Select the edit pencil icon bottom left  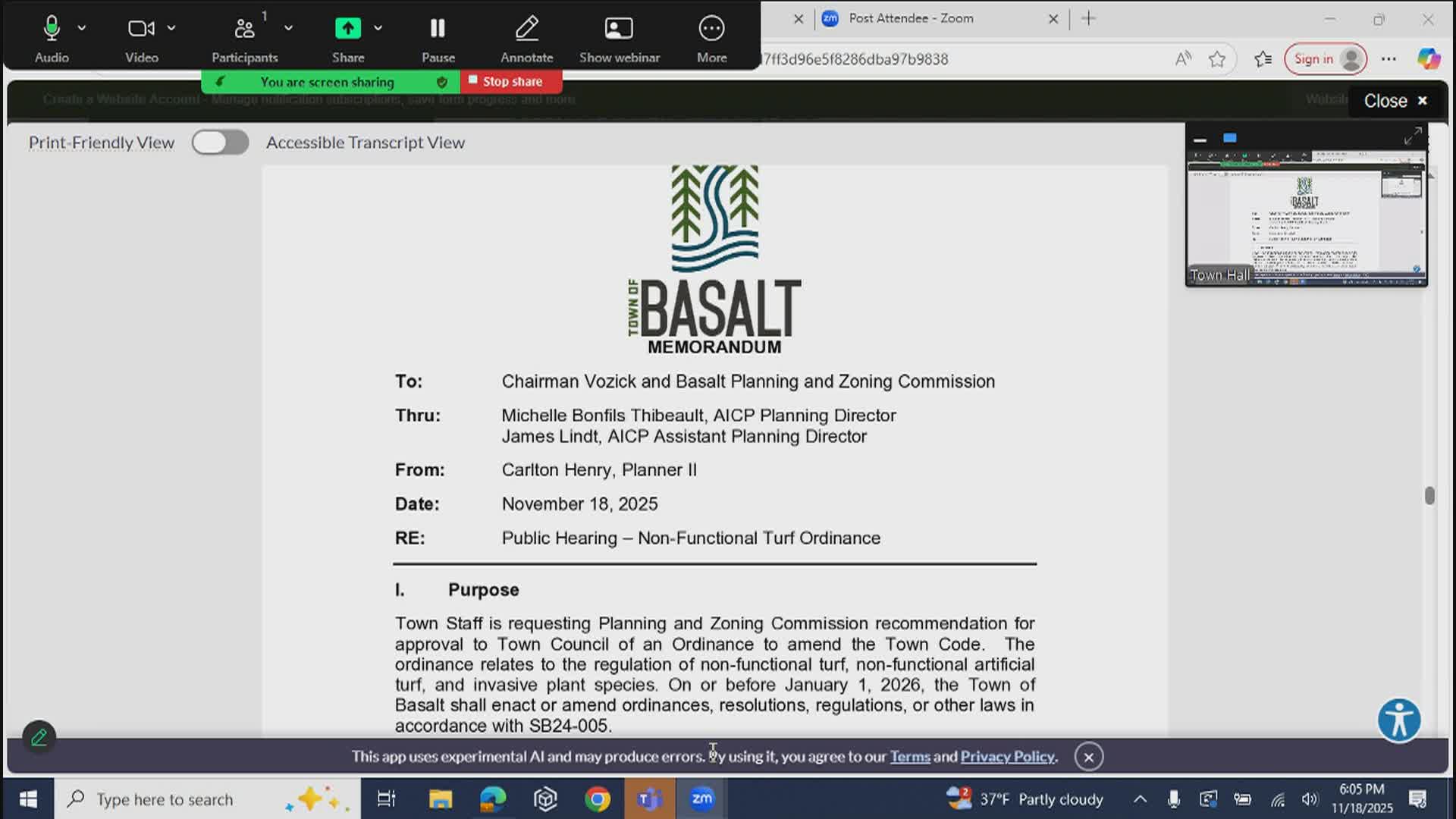pyautogui.click(x=39, y=736)
